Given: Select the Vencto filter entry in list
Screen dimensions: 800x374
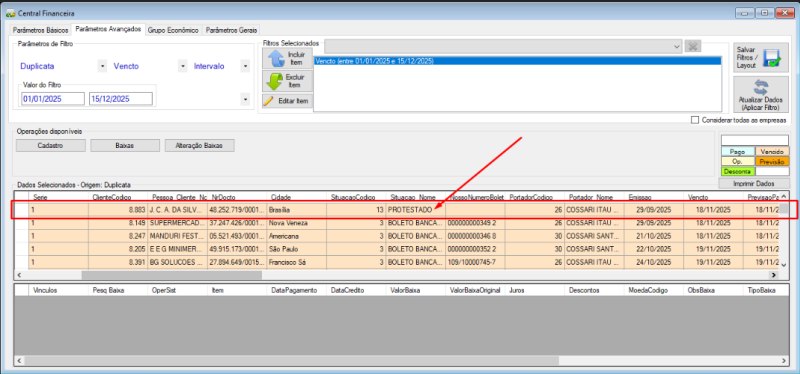Looking at the screenshot, I should tap(517, 61).
